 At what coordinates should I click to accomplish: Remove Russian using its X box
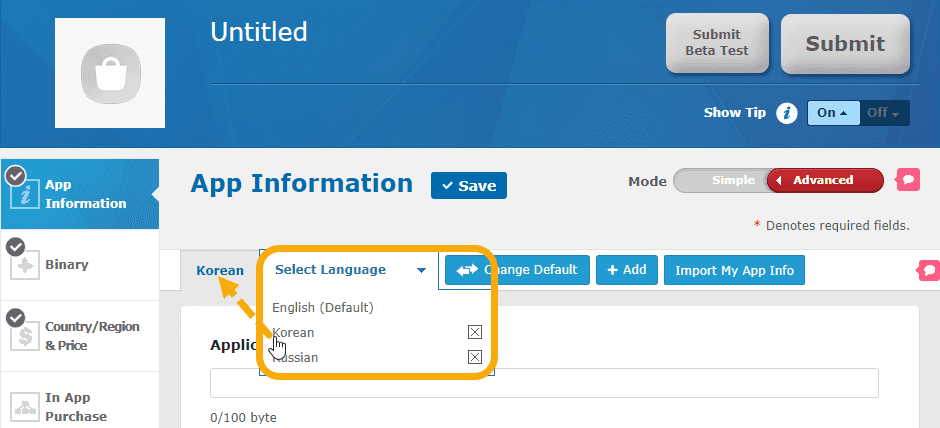click(475, 357)
